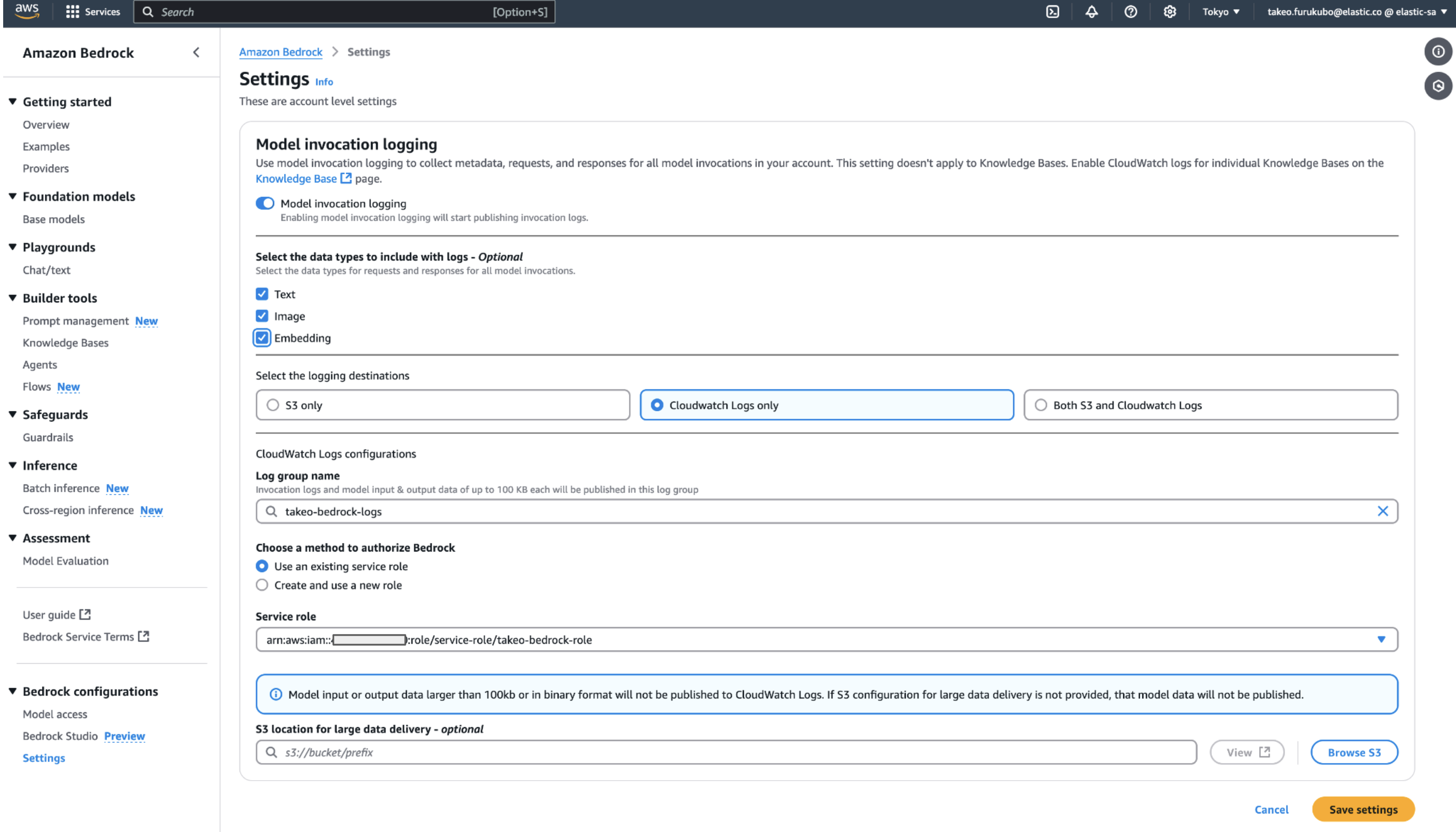Click the Browse S3 button
Image resolution: width=1456 pixels, height=832 pixels.
1353,752
